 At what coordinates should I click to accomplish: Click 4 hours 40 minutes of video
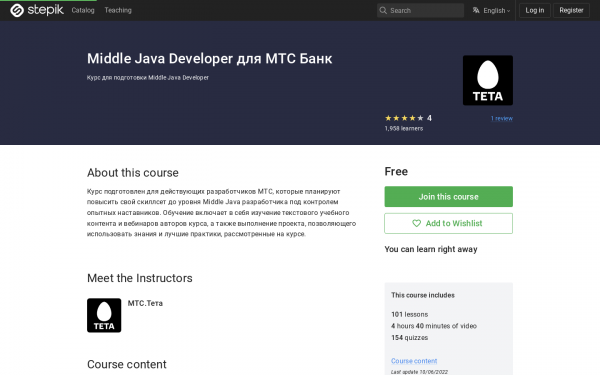[x=434, y=326]
